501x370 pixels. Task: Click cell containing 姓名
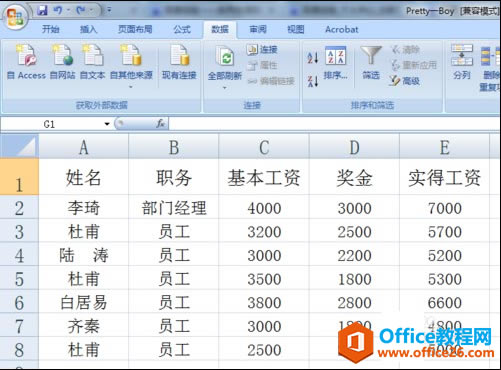click(x=84, y=177)
